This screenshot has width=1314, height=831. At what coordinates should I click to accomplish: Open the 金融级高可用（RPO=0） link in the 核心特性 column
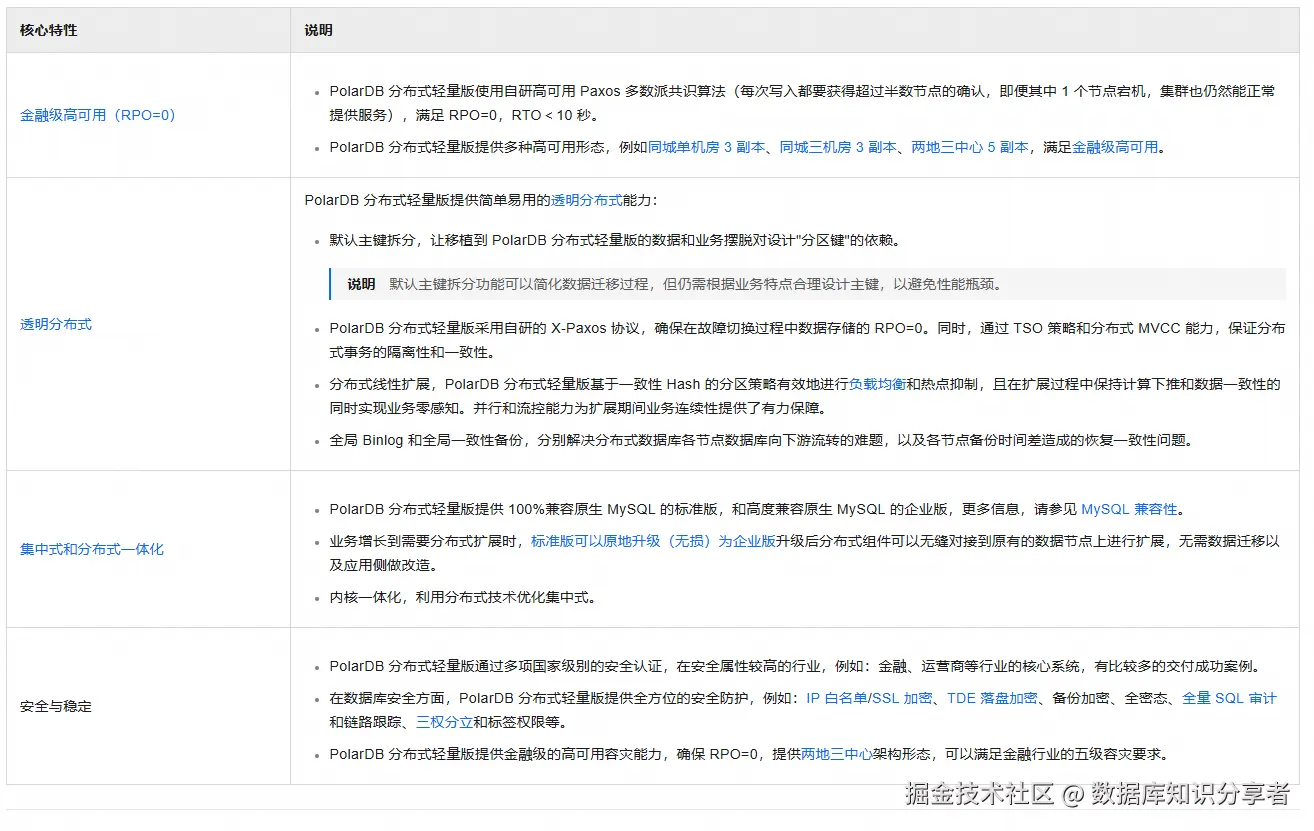coord(98,115)
